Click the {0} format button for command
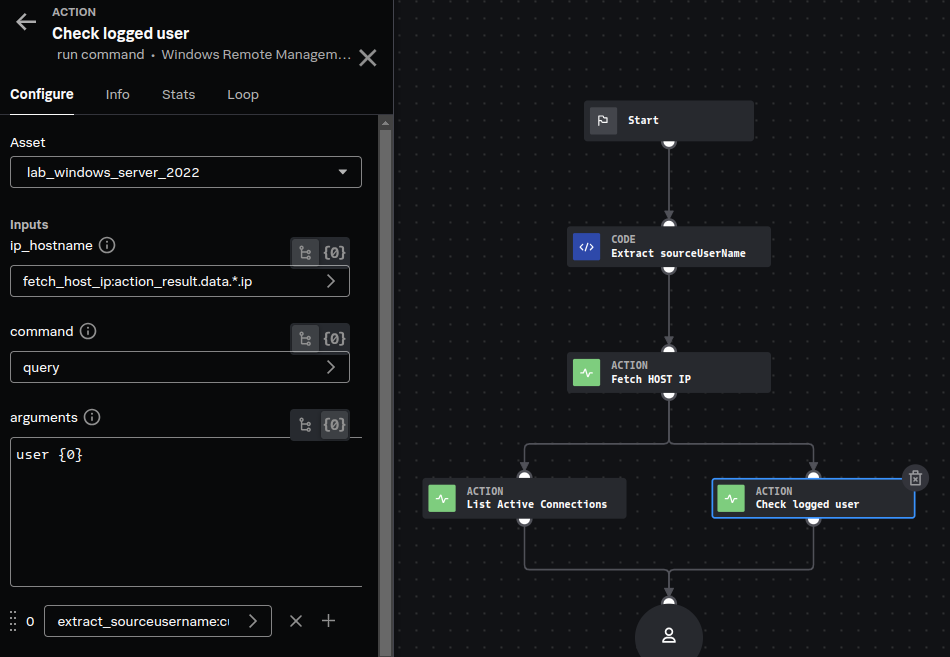This screenshot has width=950, height=657. pos(335,339)
